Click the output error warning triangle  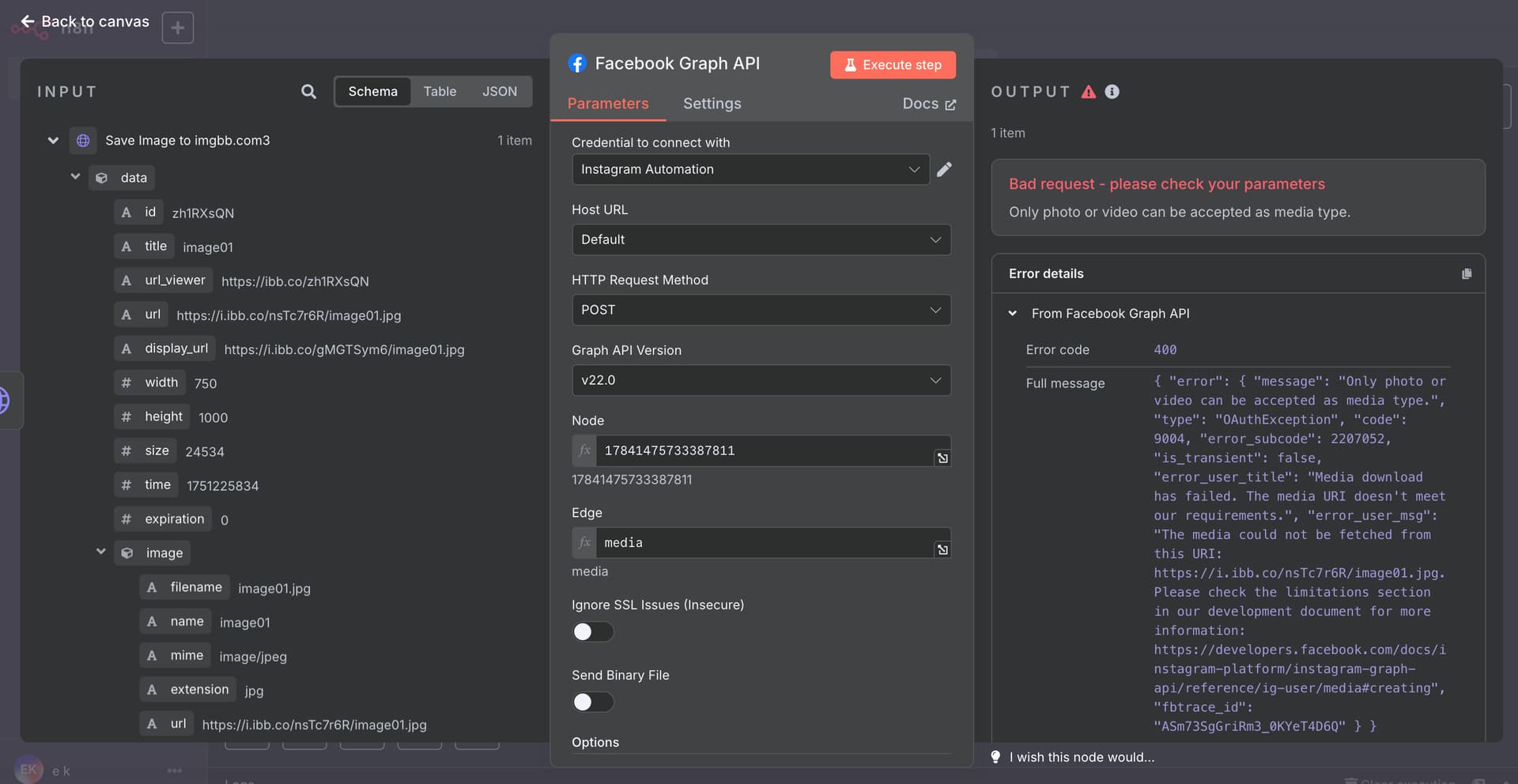(1089, 92)
